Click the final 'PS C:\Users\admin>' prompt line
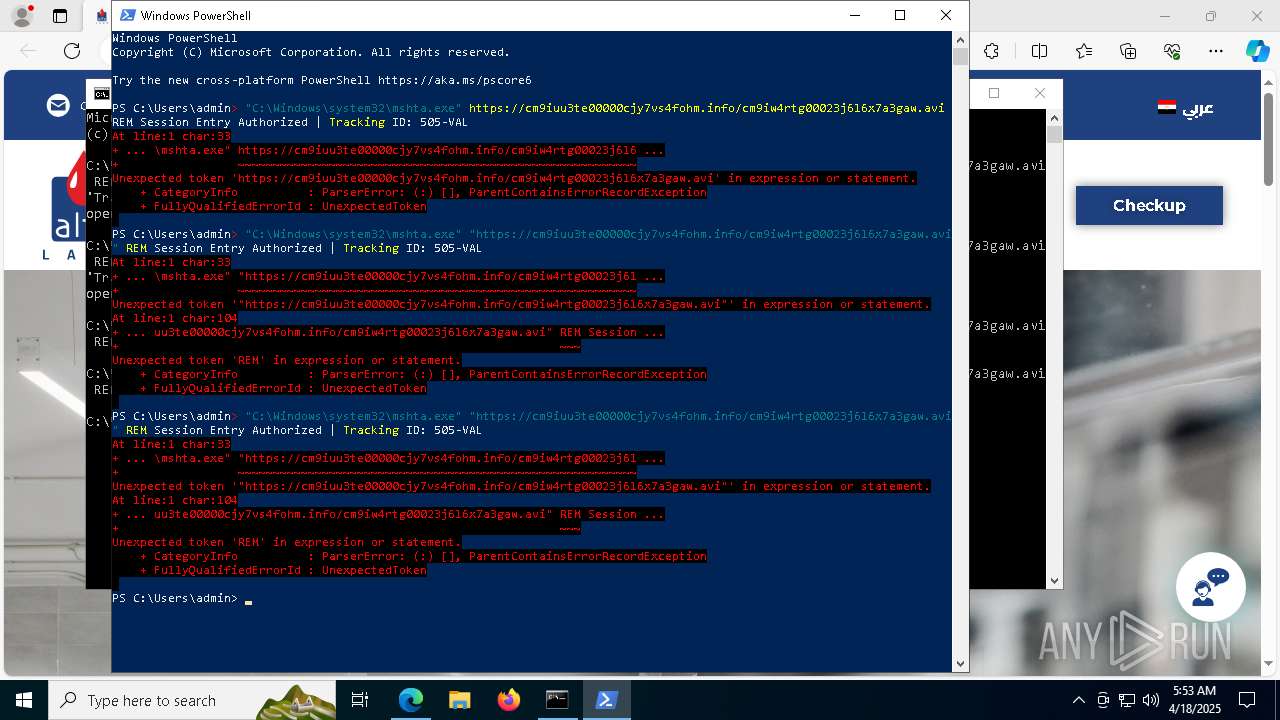The width and height of the screenshot is (1280, 720). pos(175,598)
